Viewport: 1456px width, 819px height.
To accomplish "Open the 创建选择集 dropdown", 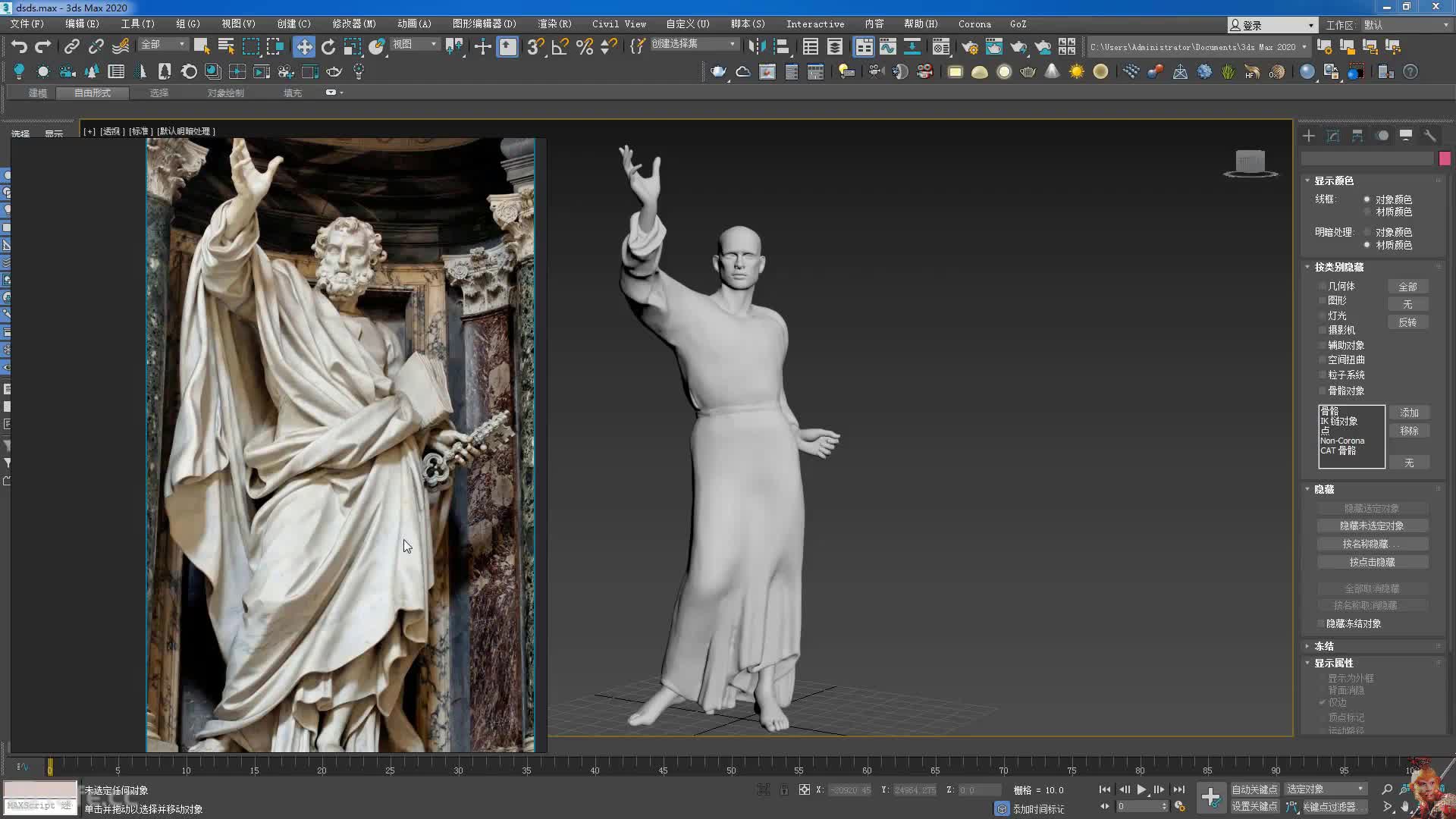I will 694,44.
